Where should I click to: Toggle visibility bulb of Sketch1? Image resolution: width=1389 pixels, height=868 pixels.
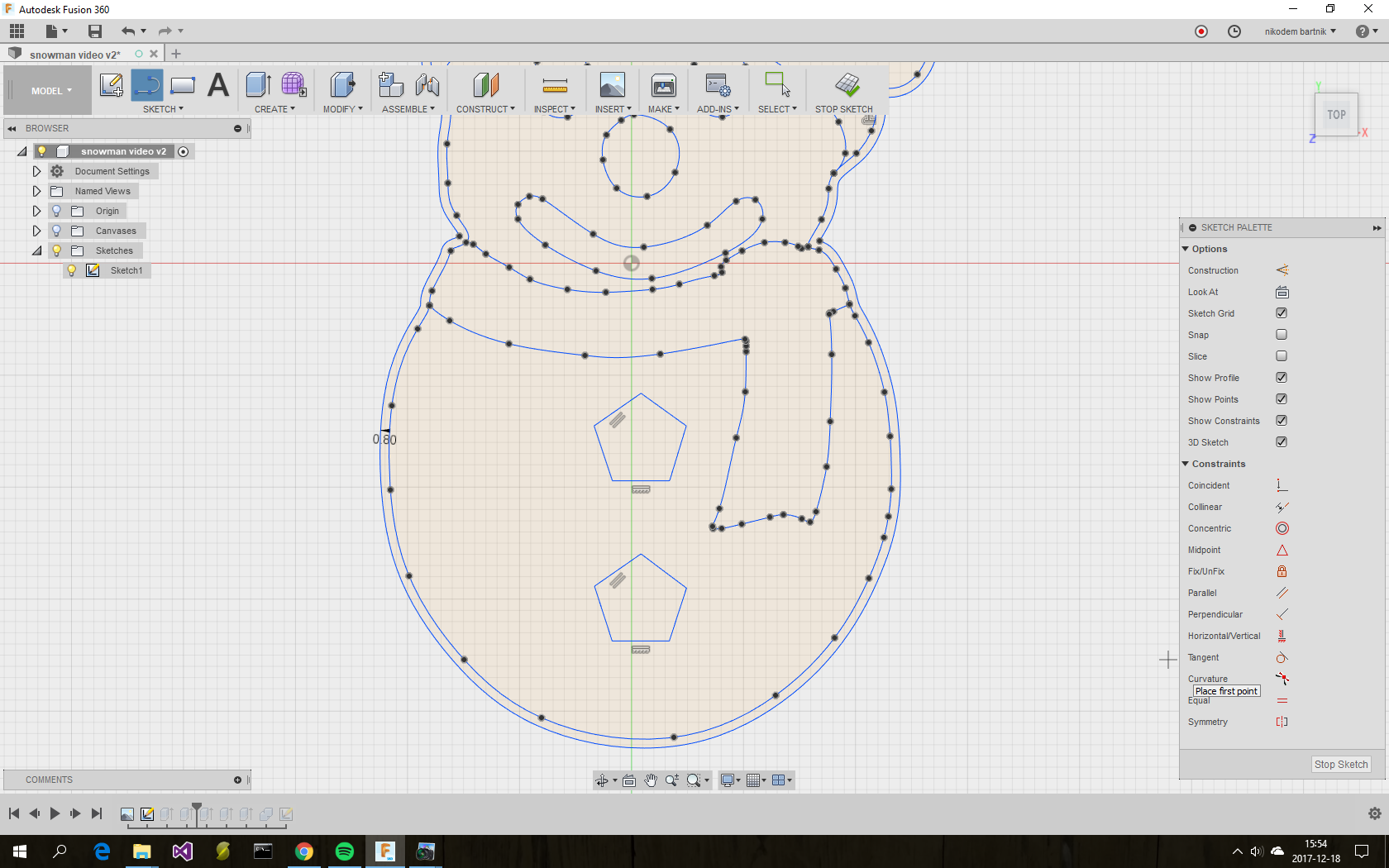(72, 270)
